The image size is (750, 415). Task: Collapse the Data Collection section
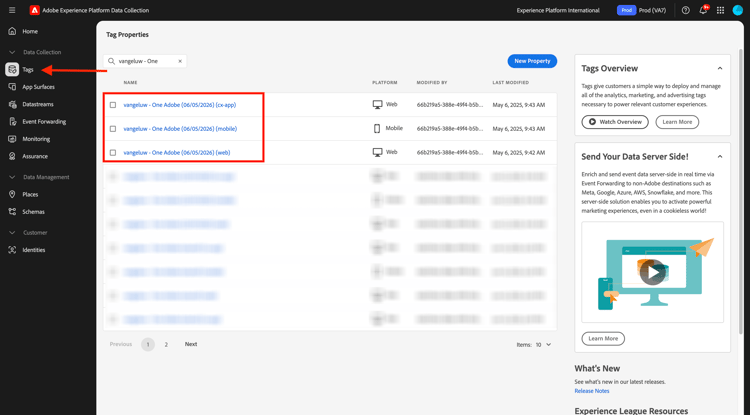[12, 52]
